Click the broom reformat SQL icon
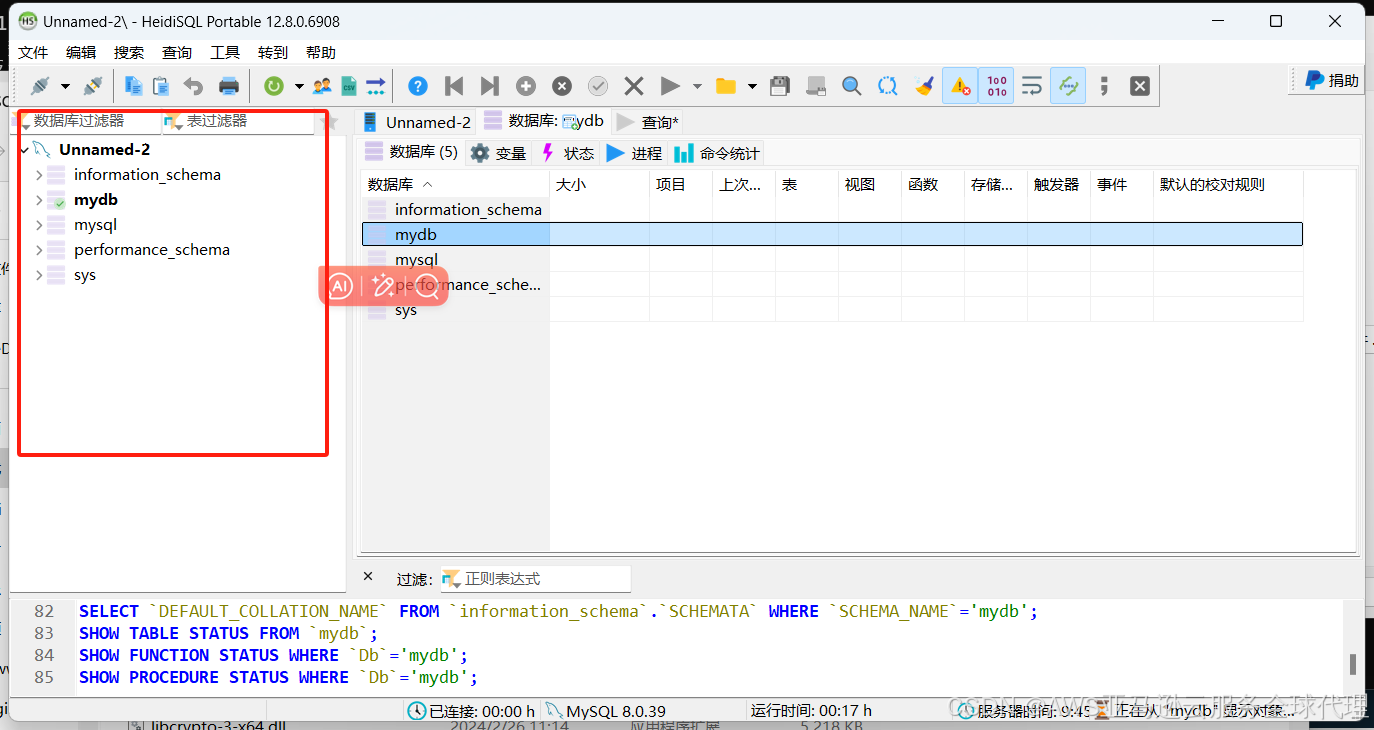The image size is (1374, 730). pos(924,86)
